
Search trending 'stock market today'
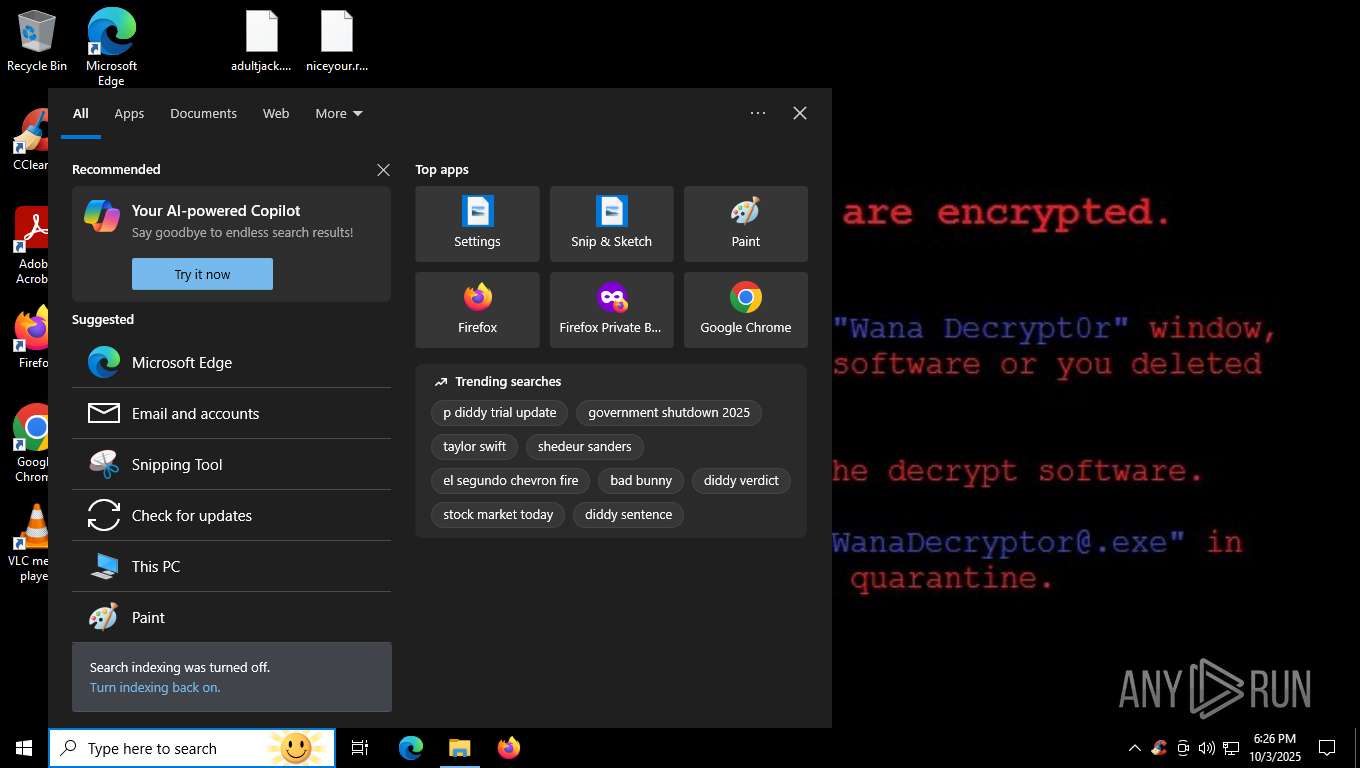[x=498, y=514]
